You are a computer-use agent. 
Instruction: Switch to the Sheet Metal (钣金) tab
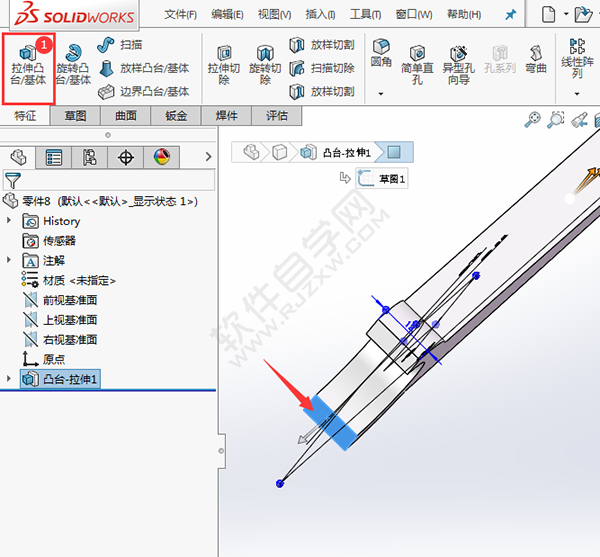pos(176,116)
